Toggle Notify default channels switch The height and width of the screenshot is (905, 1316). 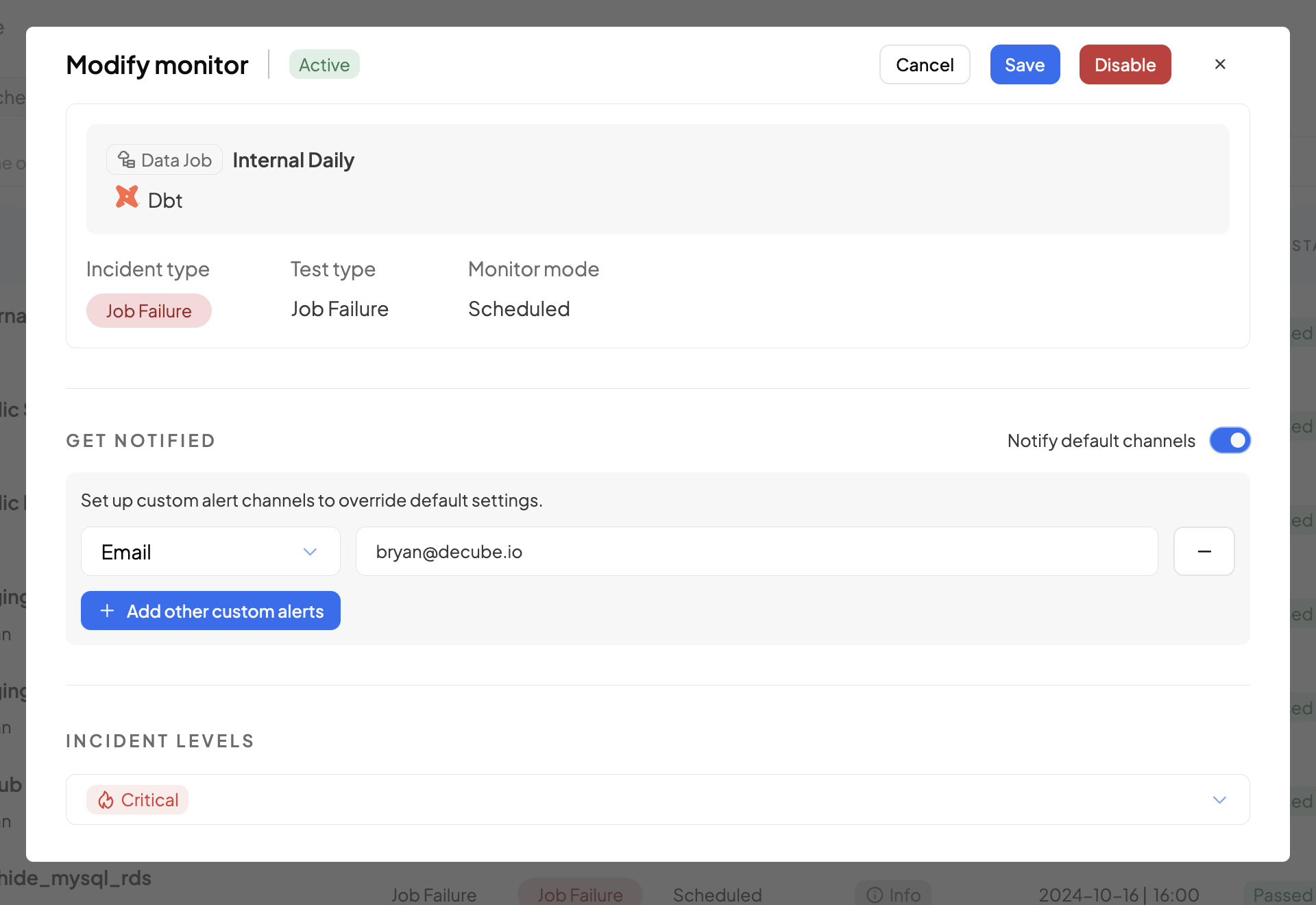pyautogui.click(x=1230, y=440)
